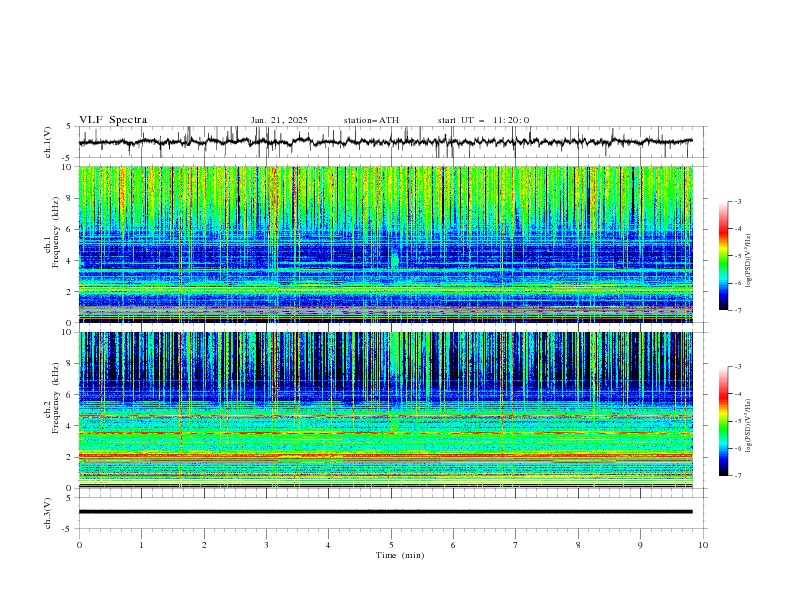Click the ch.1 colorbar "-7" label

(738, 310)
